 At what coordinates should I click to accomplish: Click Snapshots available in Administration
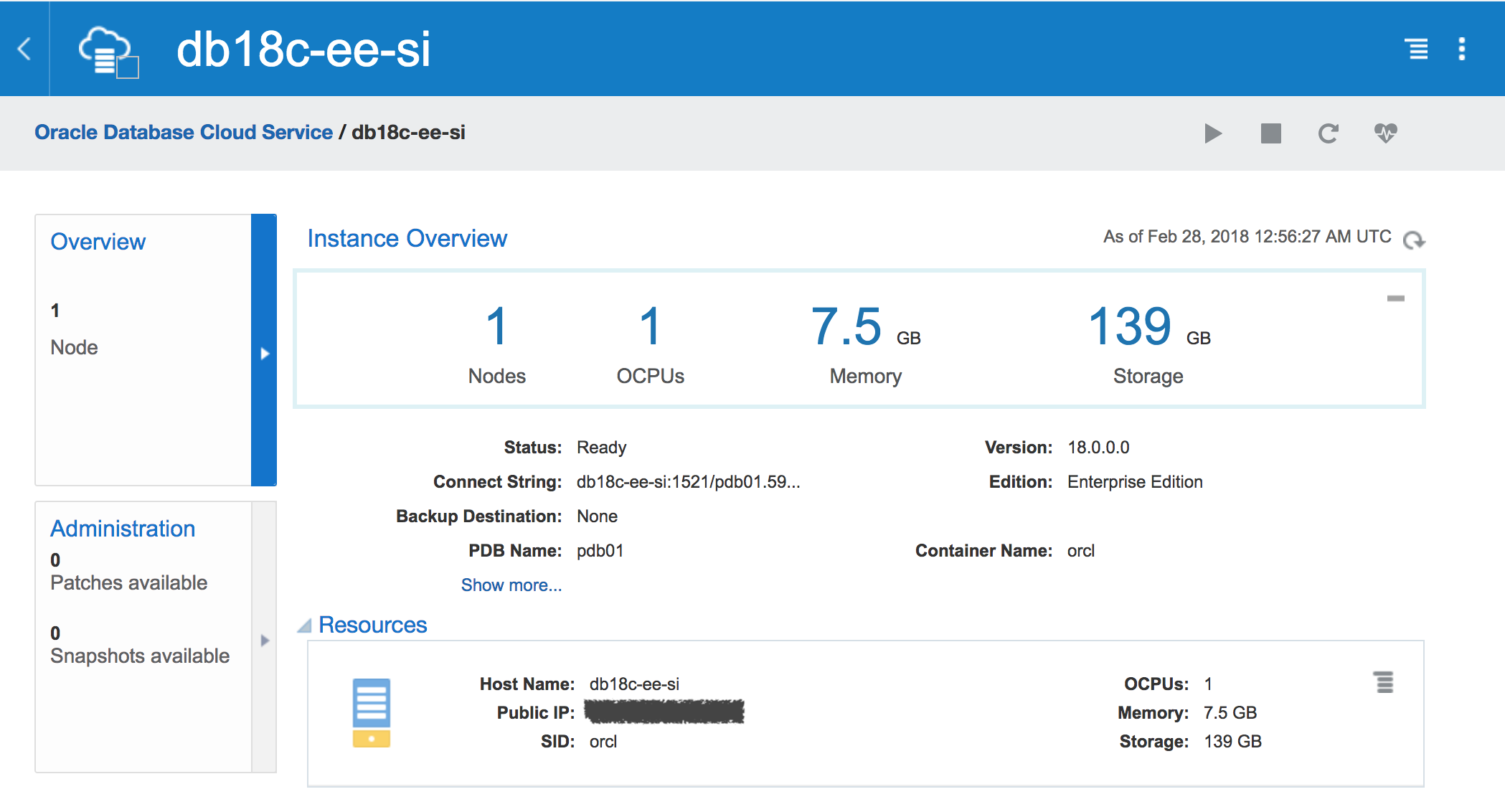[x=140, y=656]
